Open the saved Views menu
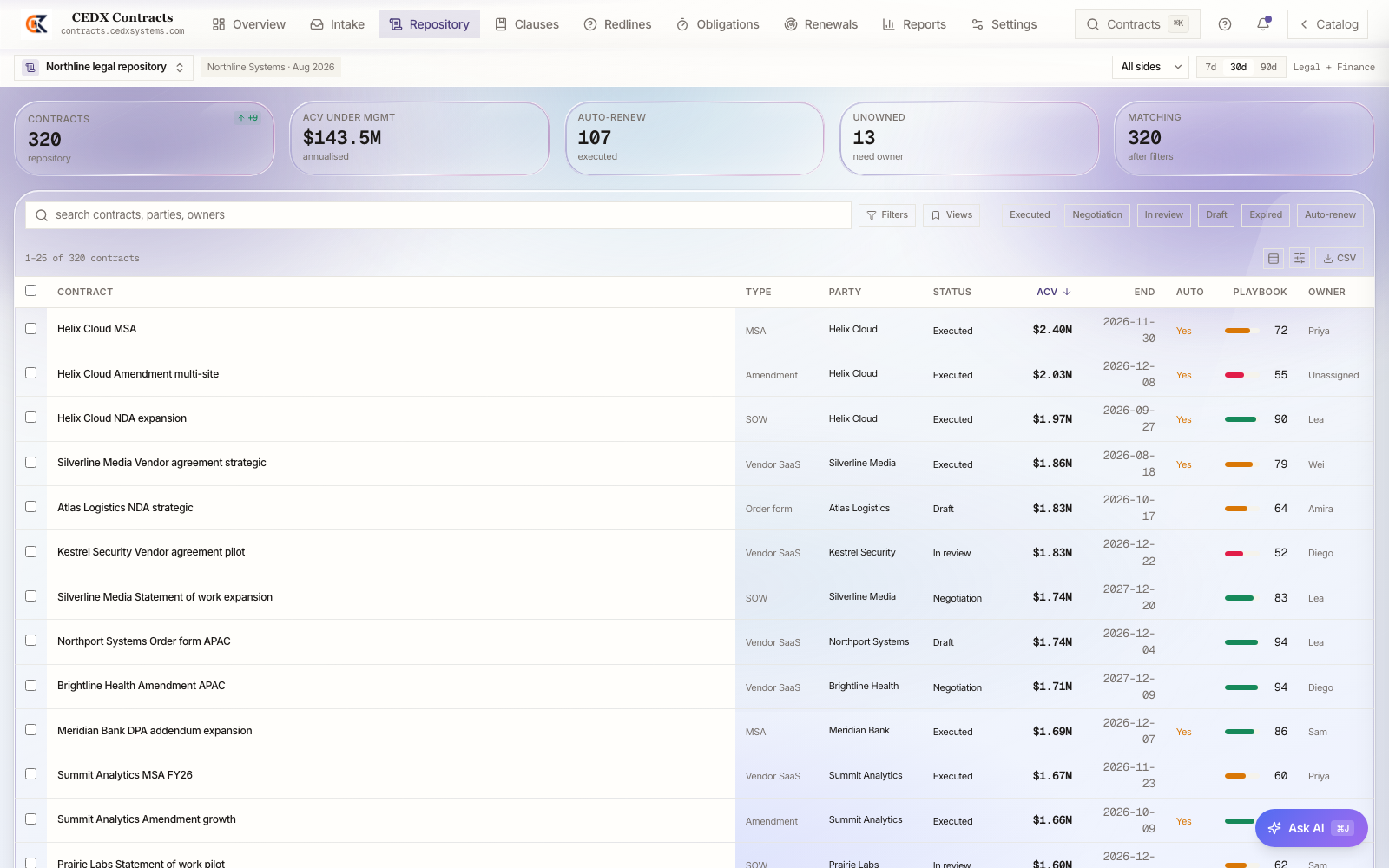The height and width of the screenshot is (868, 1389). point(951,215)
